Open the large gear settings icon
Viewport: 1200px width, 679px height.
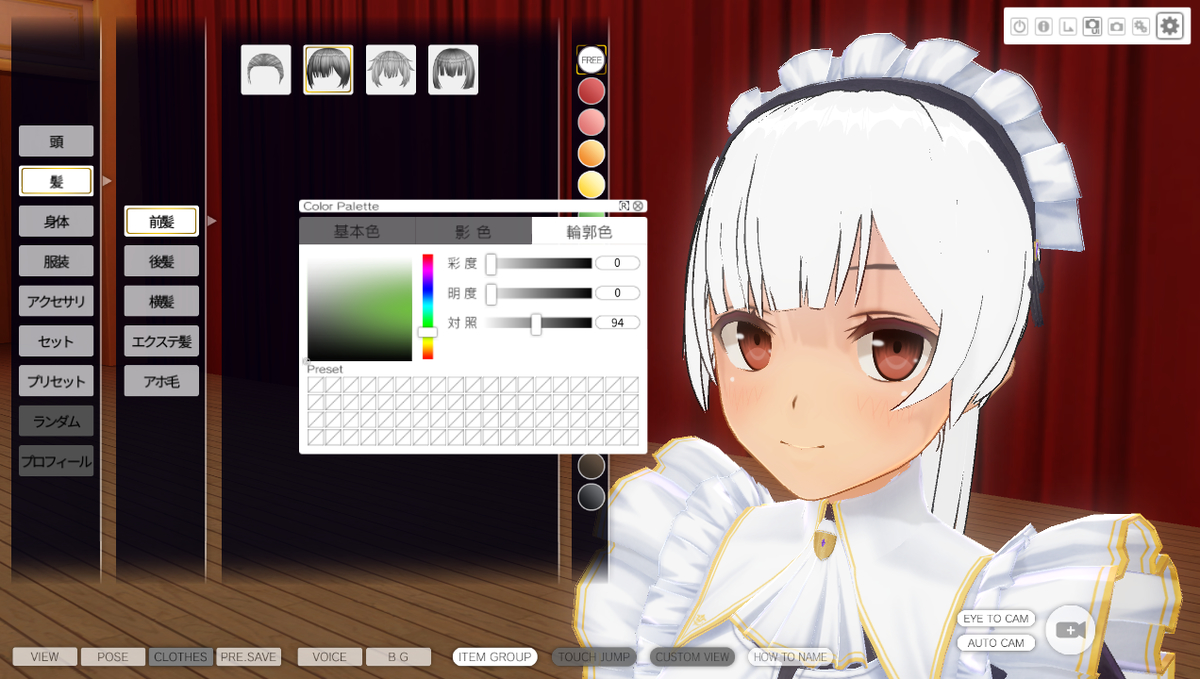[x=1169, y=26]
